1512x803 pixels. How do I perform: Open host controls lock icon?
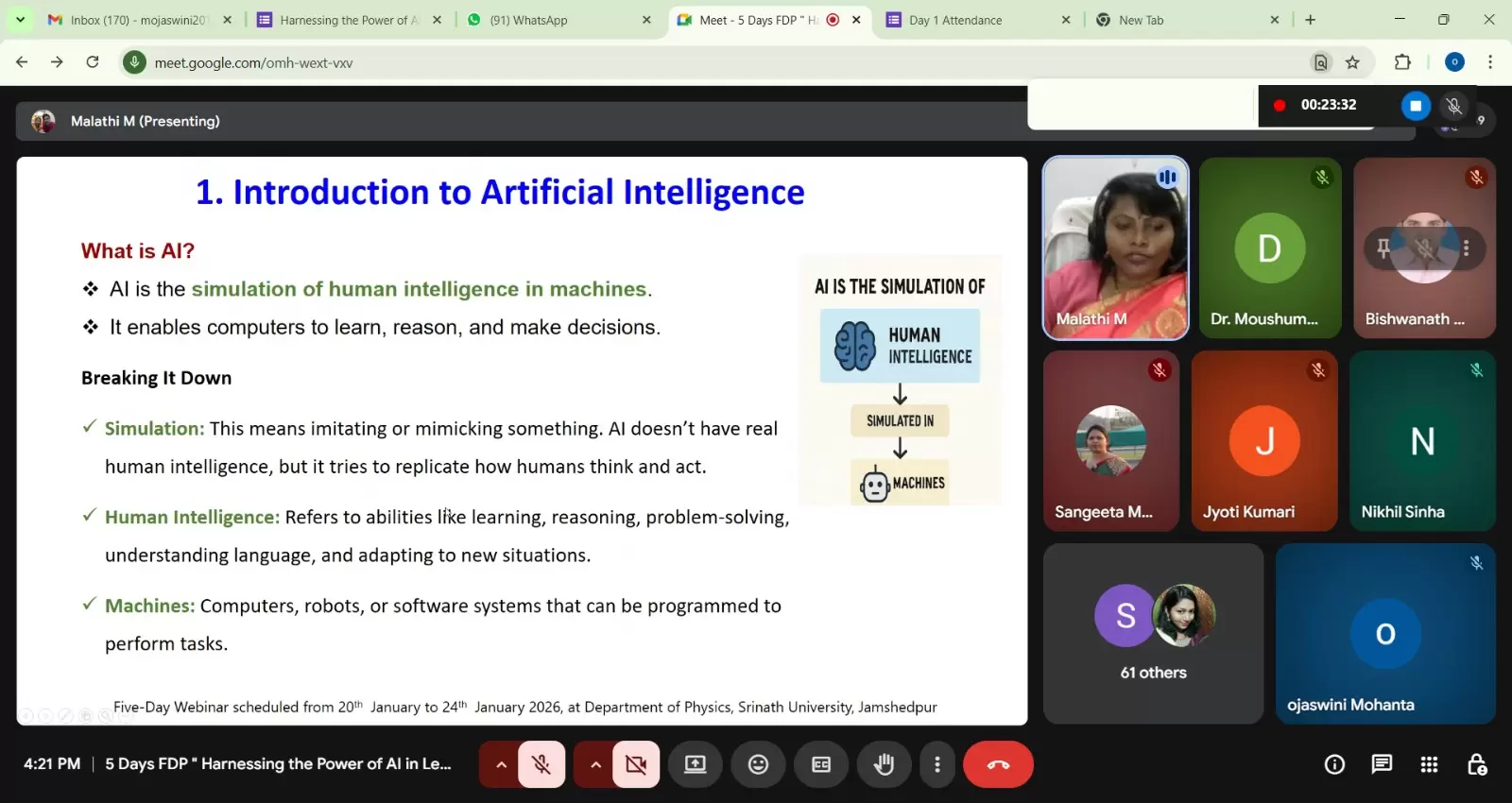coord(1477,764)
